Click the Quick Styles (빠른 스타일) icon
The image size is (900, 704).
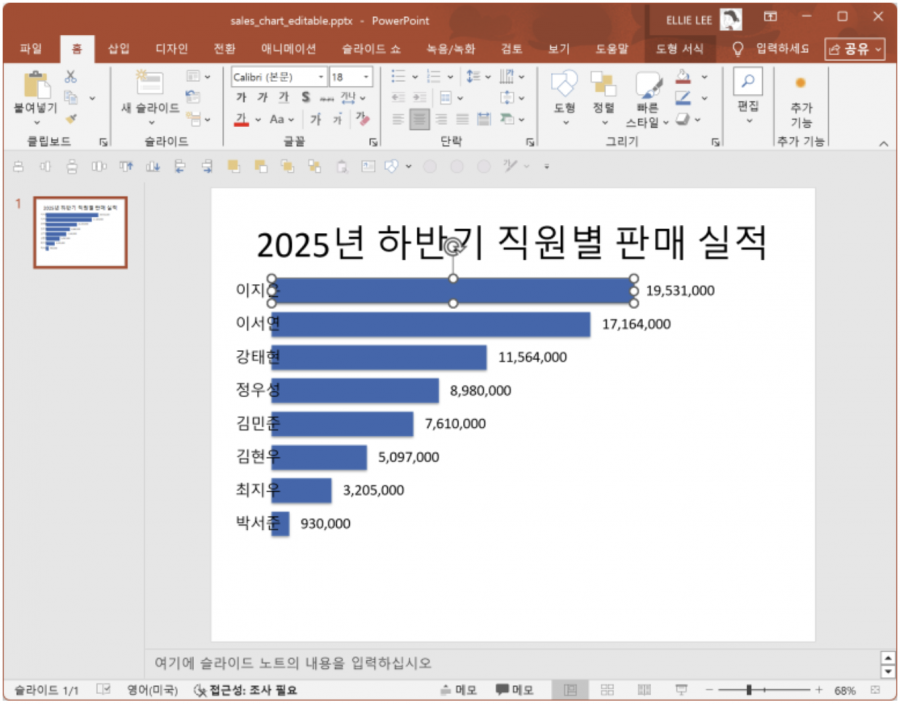click(x=647, y=84)
